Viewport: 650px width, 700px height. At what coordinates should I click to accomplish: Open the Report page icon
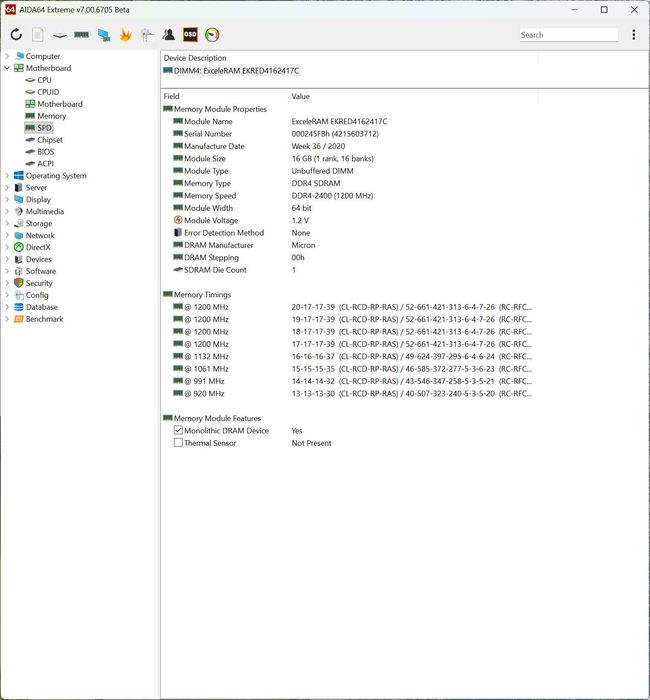(x=38, y=35)
